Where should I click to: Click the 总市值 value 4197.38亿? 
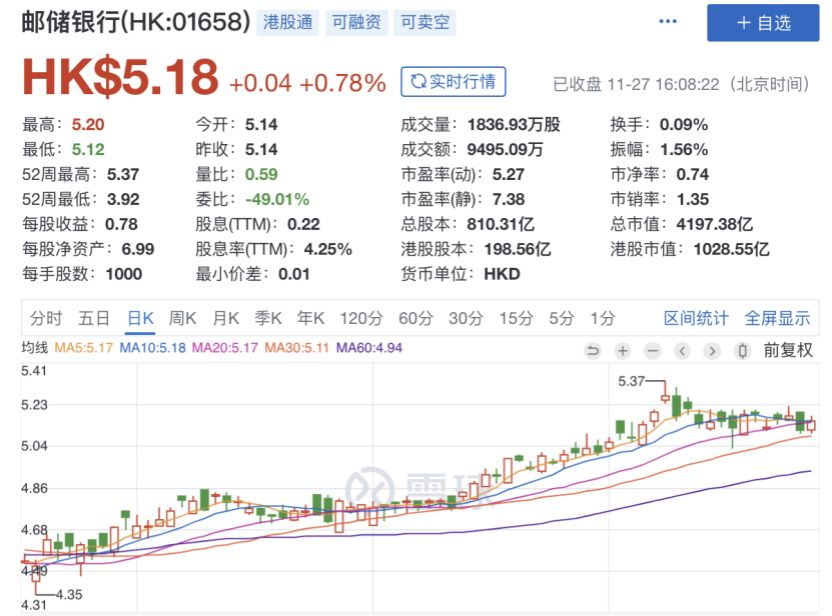click(714, 224)
